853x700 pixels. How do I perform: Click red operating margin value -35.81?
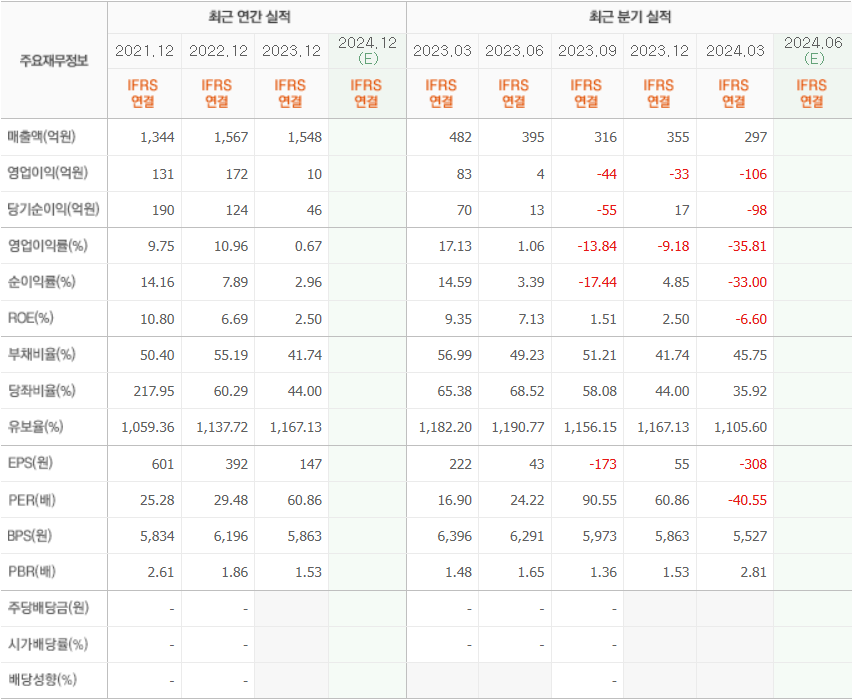pos(747,246)
